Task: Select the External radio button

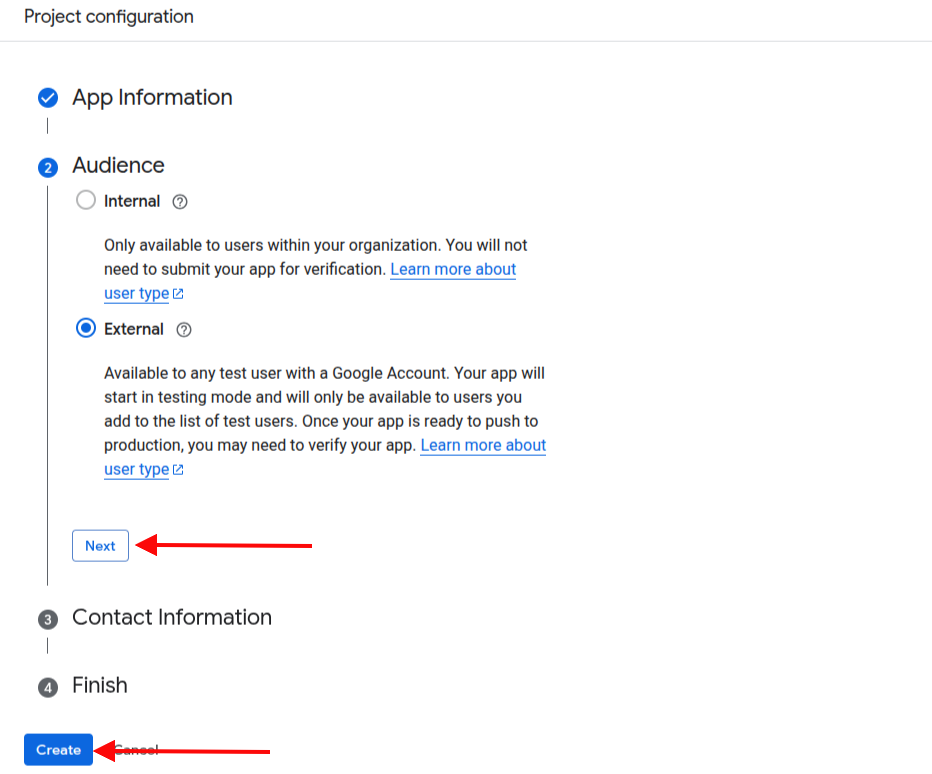Action: tap(86, 329)
